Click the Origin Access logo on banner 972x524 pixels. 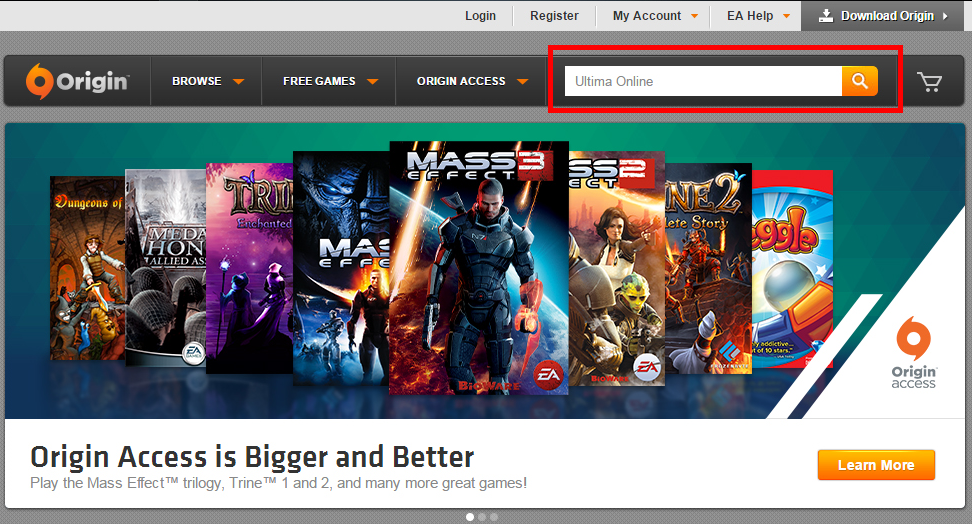pos(913,353)
